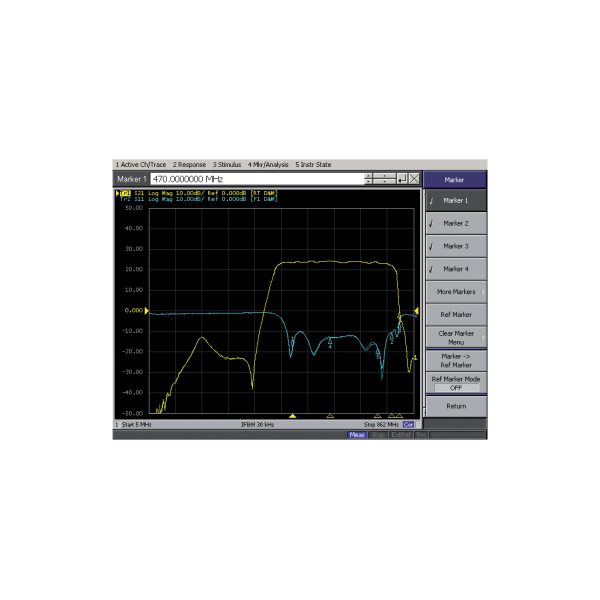Click the Stop 862 MHz label

pos(381,424)
